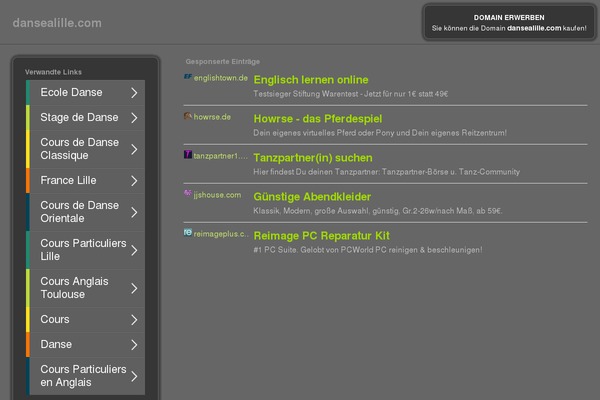Click the Domain Erwerben button

point(509,23)
